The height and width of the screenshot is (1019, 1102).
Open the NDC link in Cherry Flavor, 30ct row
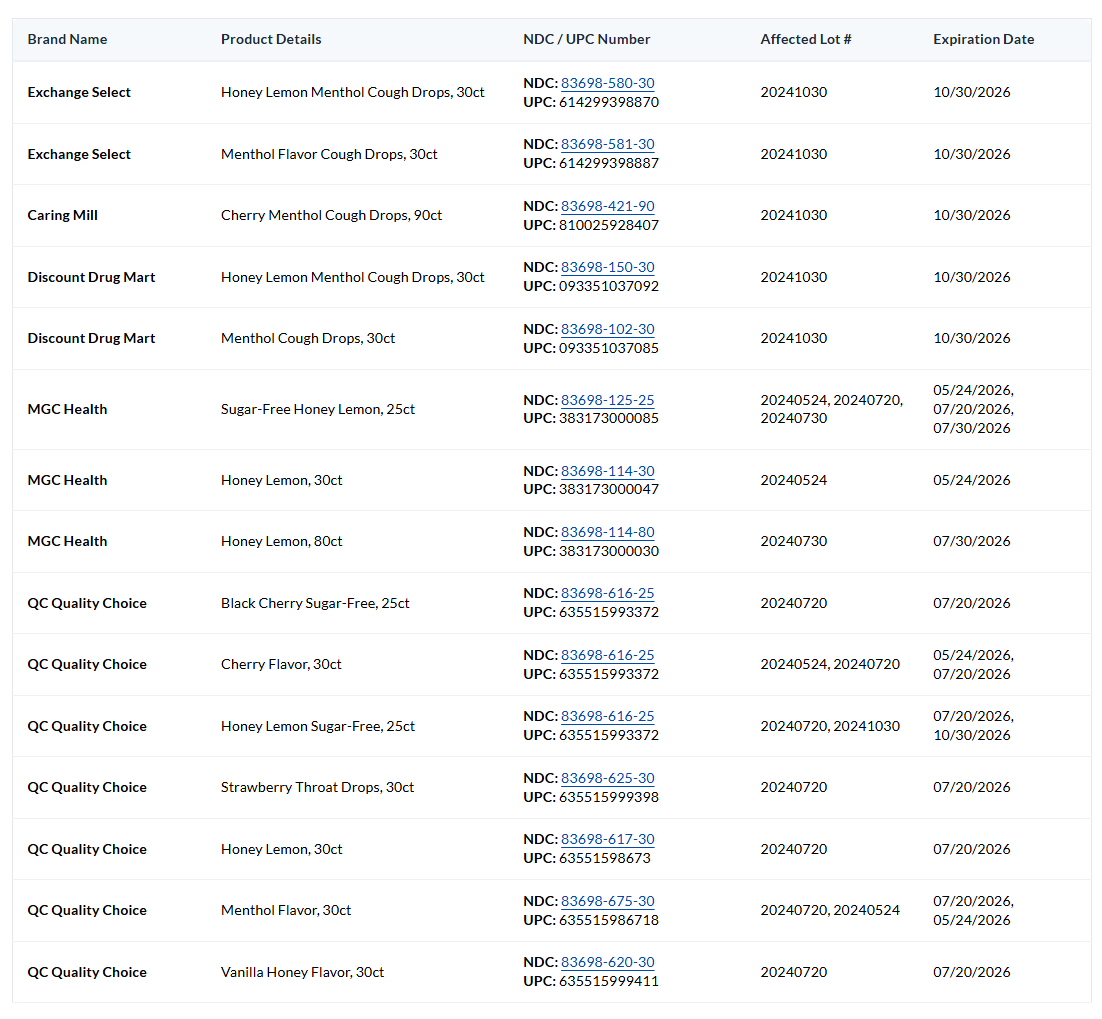click(x=607, y=655)
